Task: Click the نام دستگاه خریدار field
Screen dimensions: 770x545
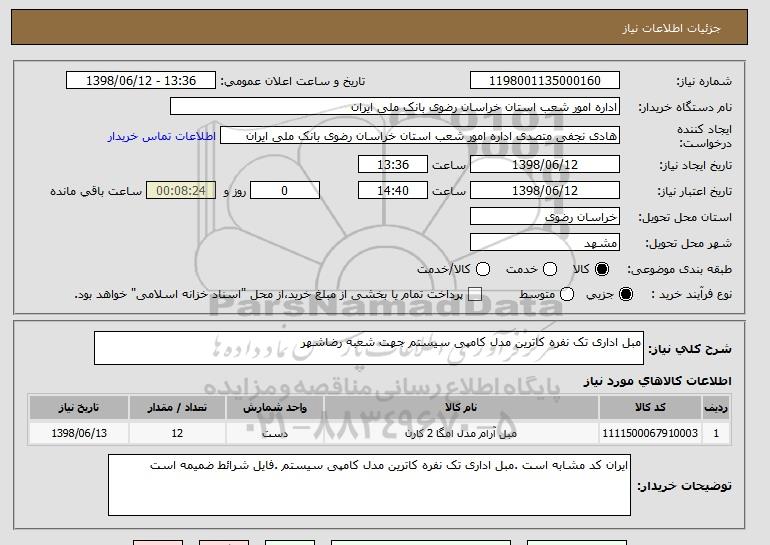Action: (395, 107)
